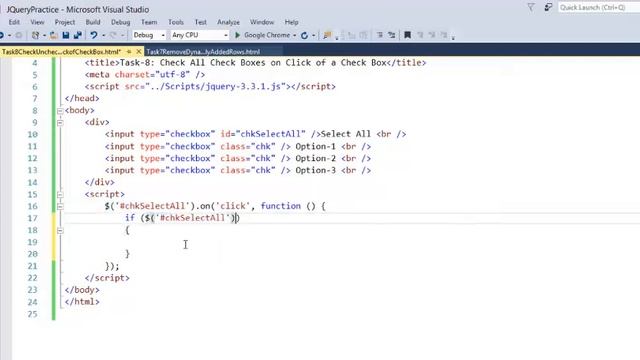Open the Help menu
This screenshot has height=360, width=640.
coord(291,22)
